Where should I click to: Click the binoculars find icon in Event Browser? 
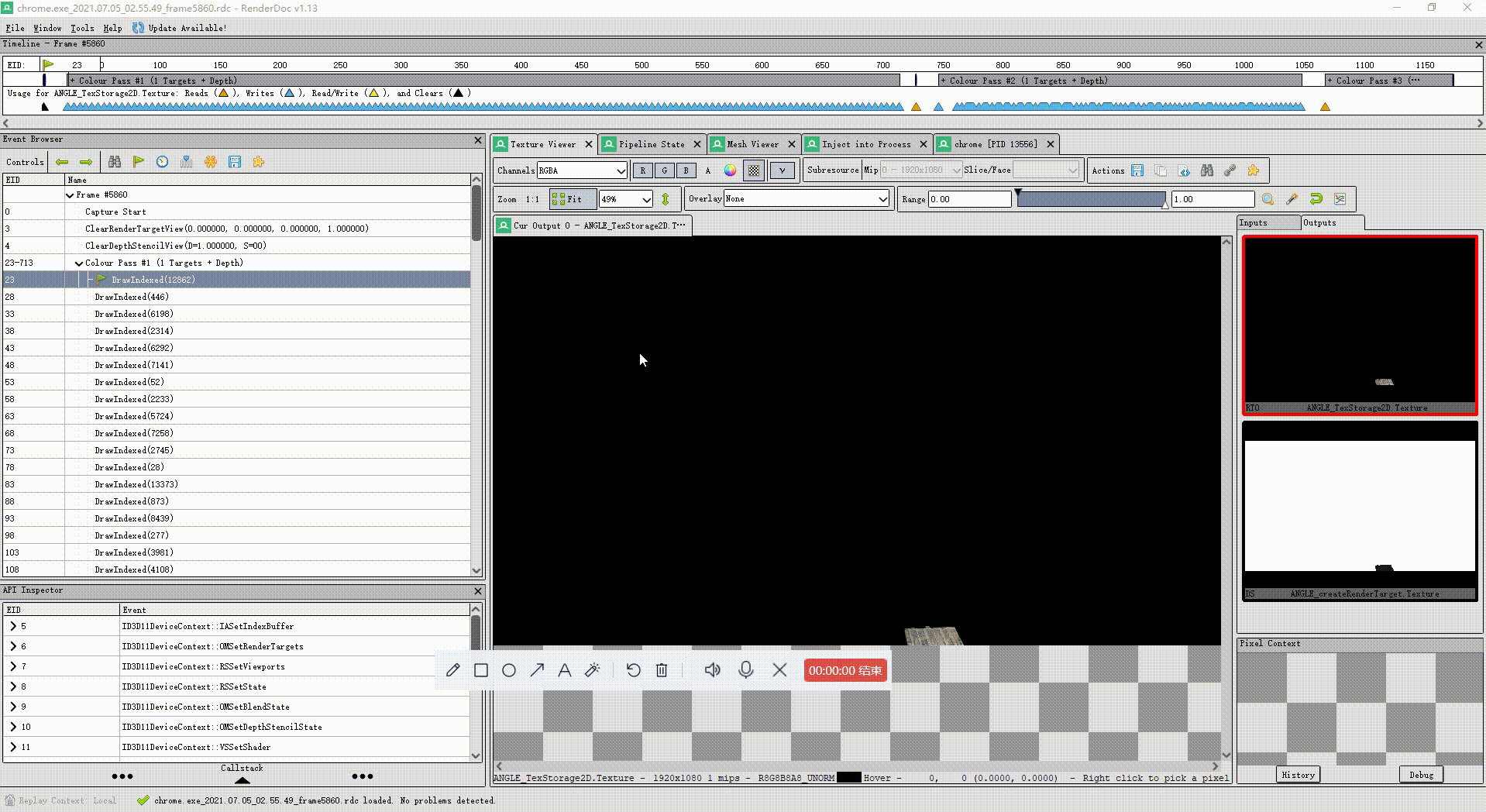(115, 162)
